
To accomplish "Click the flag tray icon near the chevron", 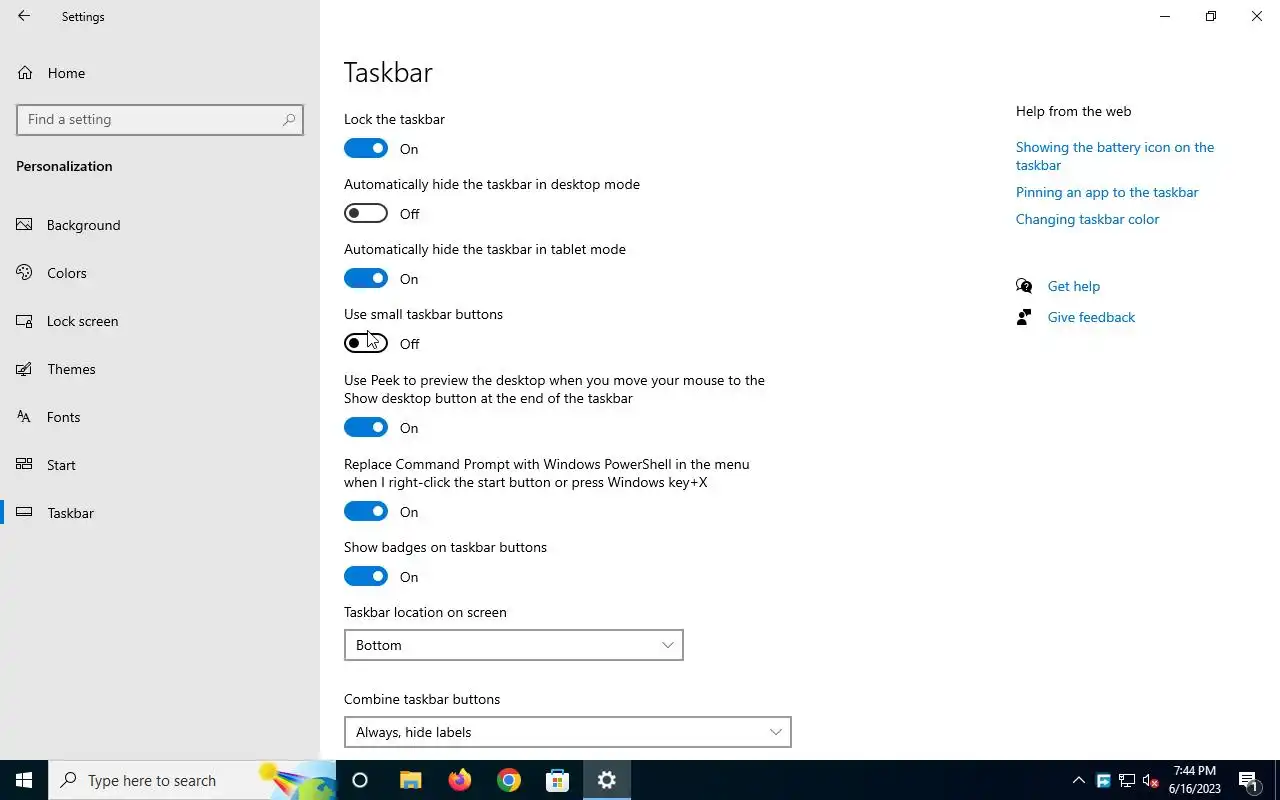I will (x=1103, y=780).
